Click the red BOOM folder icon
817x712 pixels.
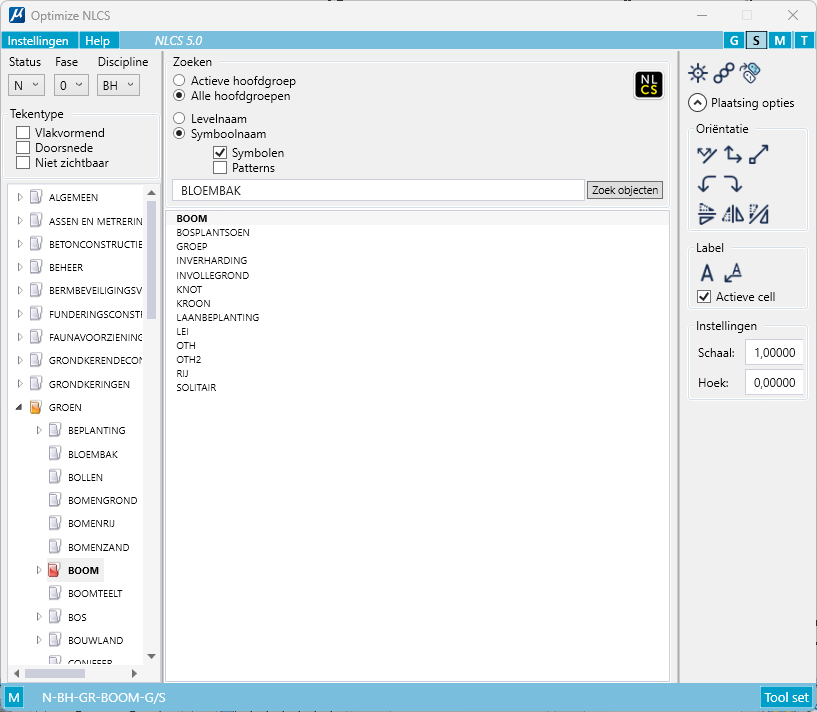[54, 570]
